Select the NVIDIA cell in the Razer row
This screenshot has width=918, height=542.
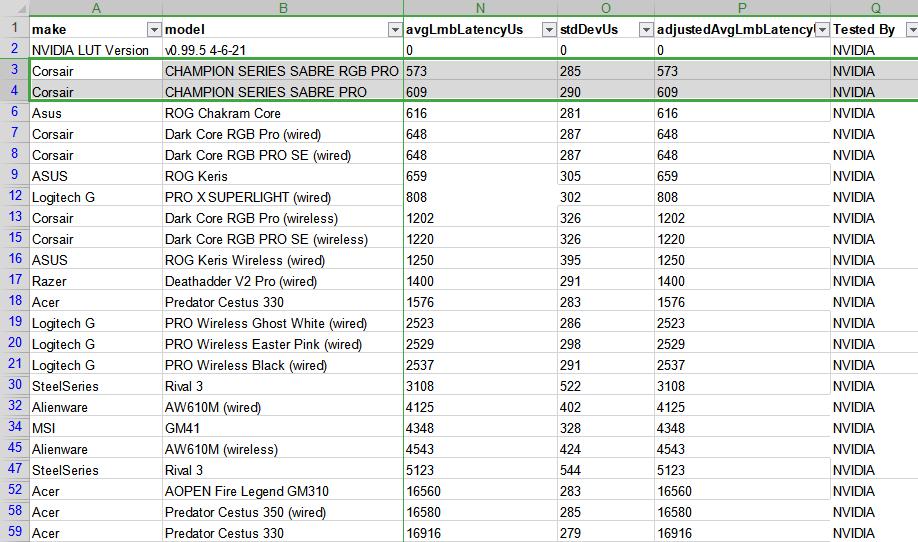click(x=875, y=282)
